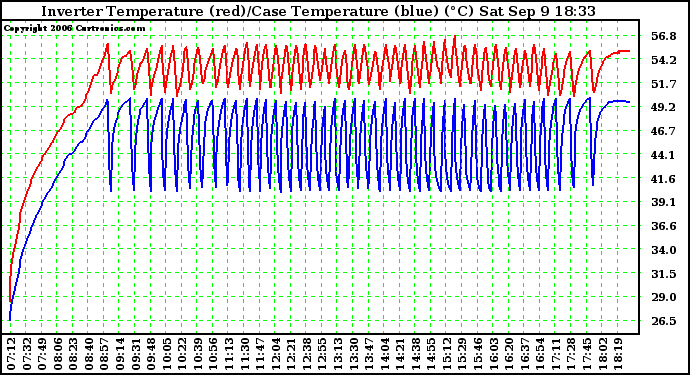Click the 16:03 time label
Screen dimensions: 690x375
click(494, 354)
